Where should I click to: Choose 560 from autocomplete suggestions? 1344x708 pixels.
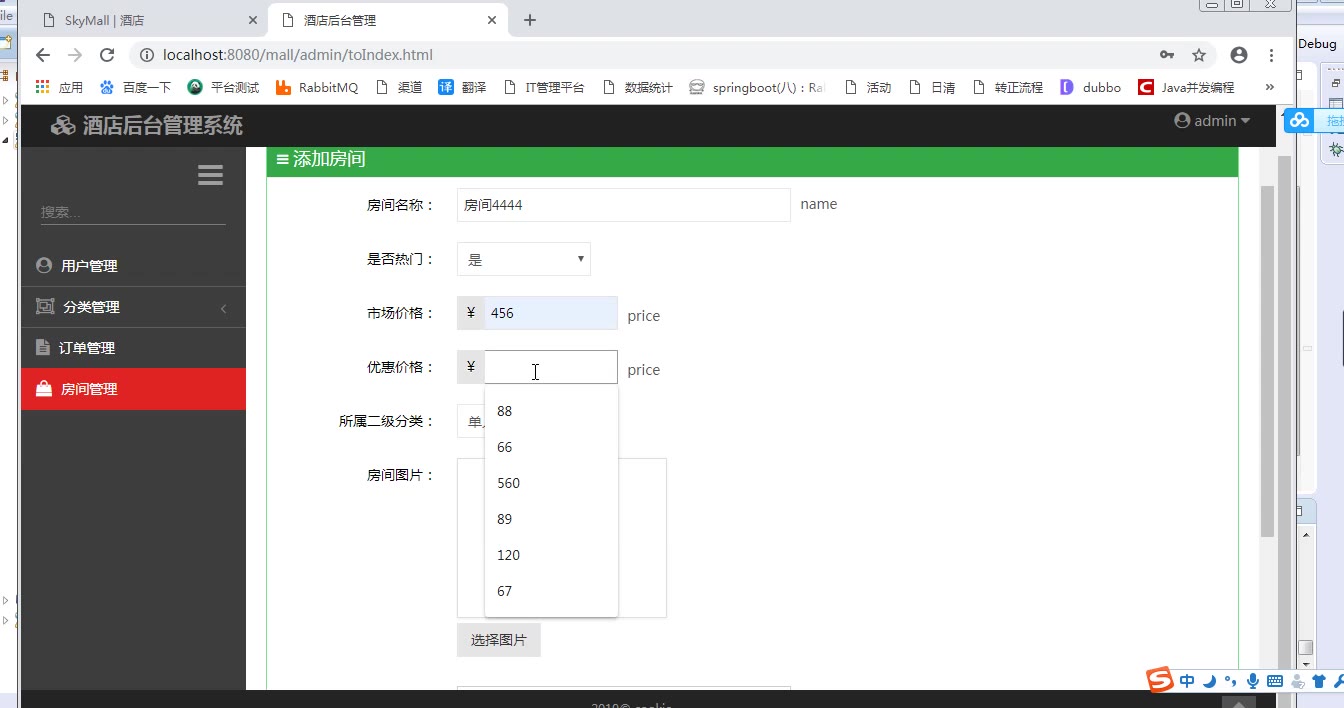tap(551, 483)
